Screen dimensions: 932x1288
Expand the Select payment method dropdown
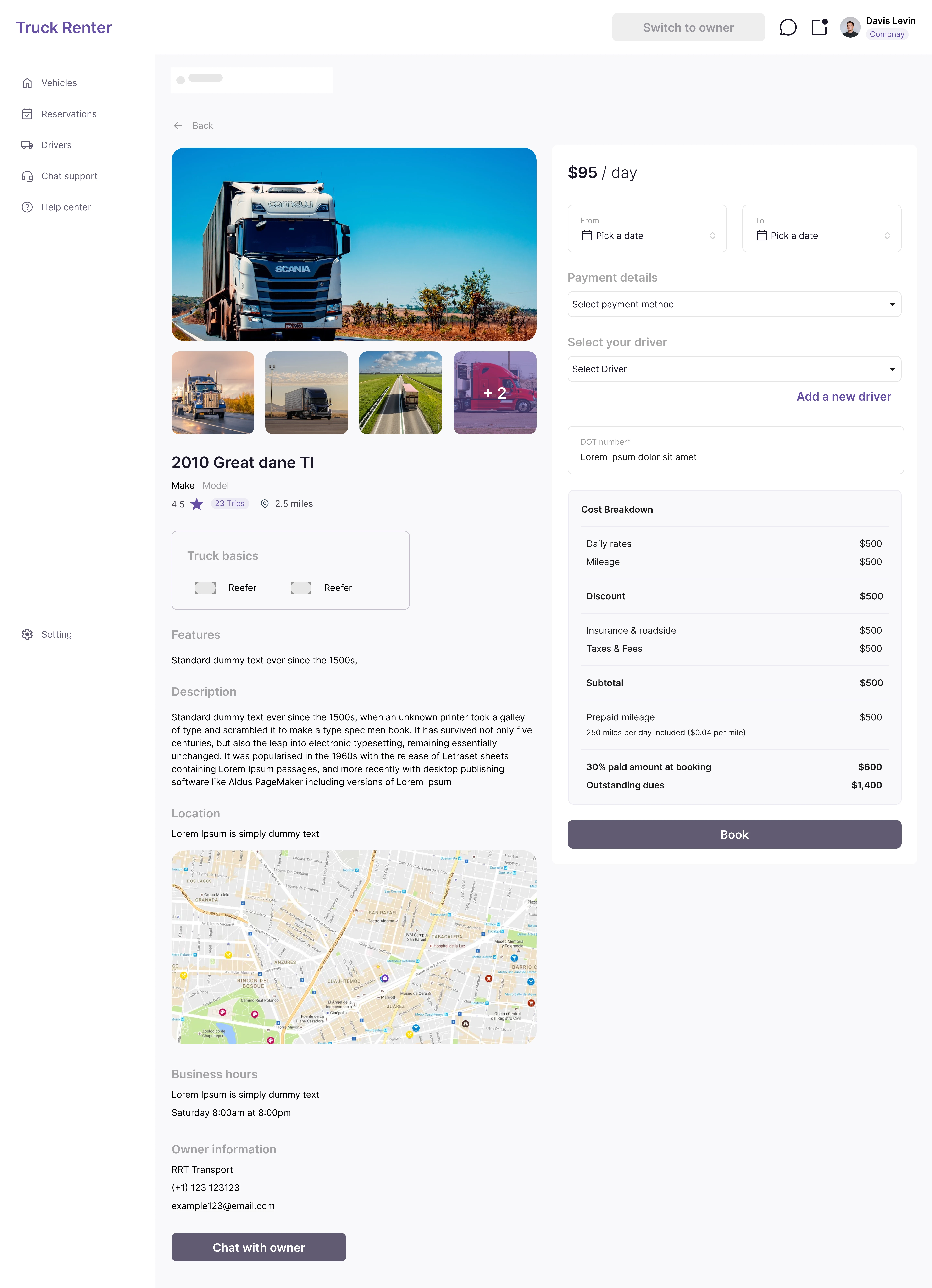click(x=734, y=304)
